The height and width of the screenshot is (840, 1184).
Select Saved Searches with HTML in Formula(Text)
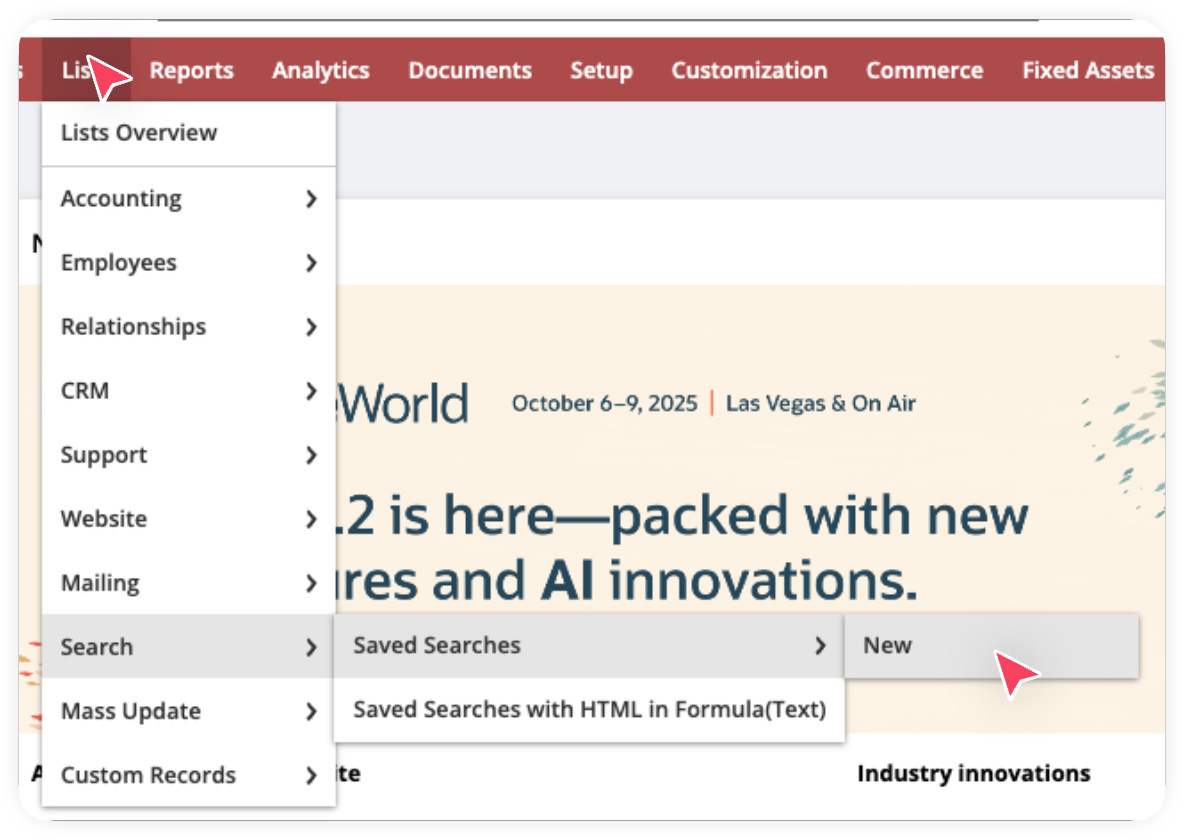588,709
